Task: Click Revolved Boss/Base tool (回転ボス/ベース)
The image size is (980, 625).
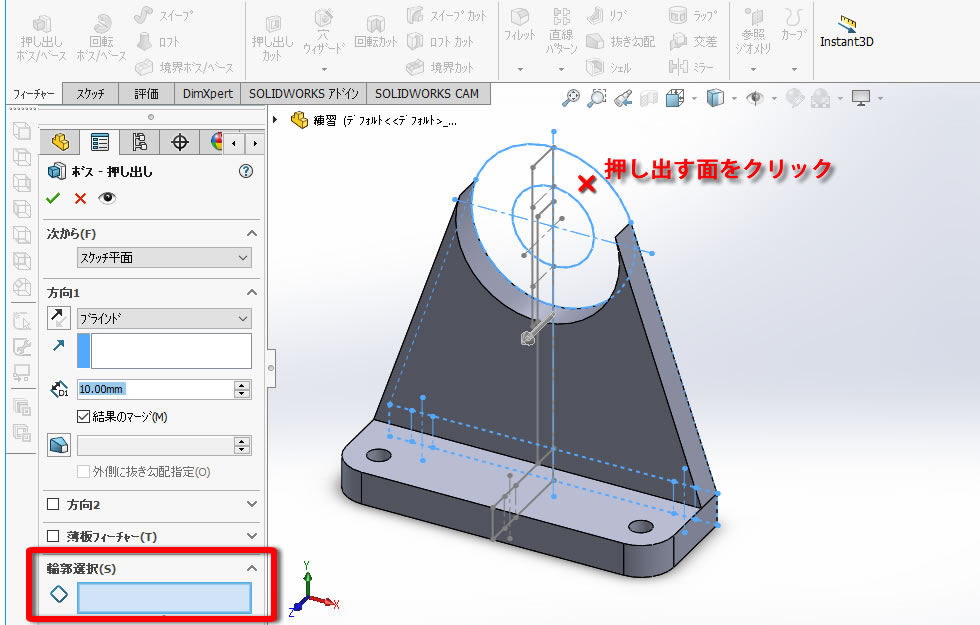Action: (101, 38)
